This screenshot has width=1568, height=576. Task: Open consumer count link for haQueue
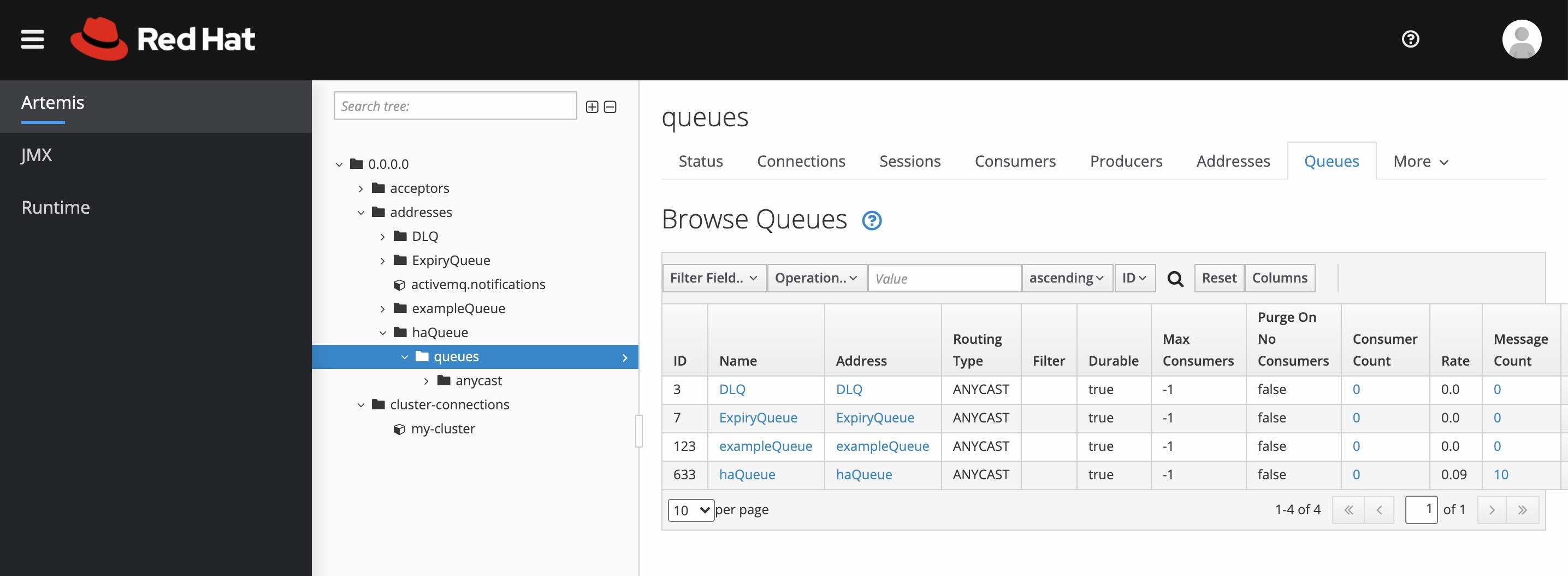tap(1356, 475)
